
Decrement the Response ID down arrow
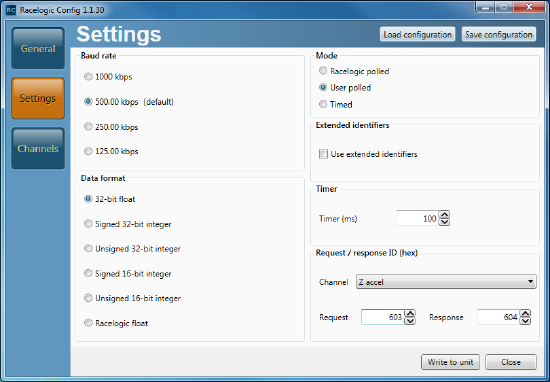tap(525, 321)
